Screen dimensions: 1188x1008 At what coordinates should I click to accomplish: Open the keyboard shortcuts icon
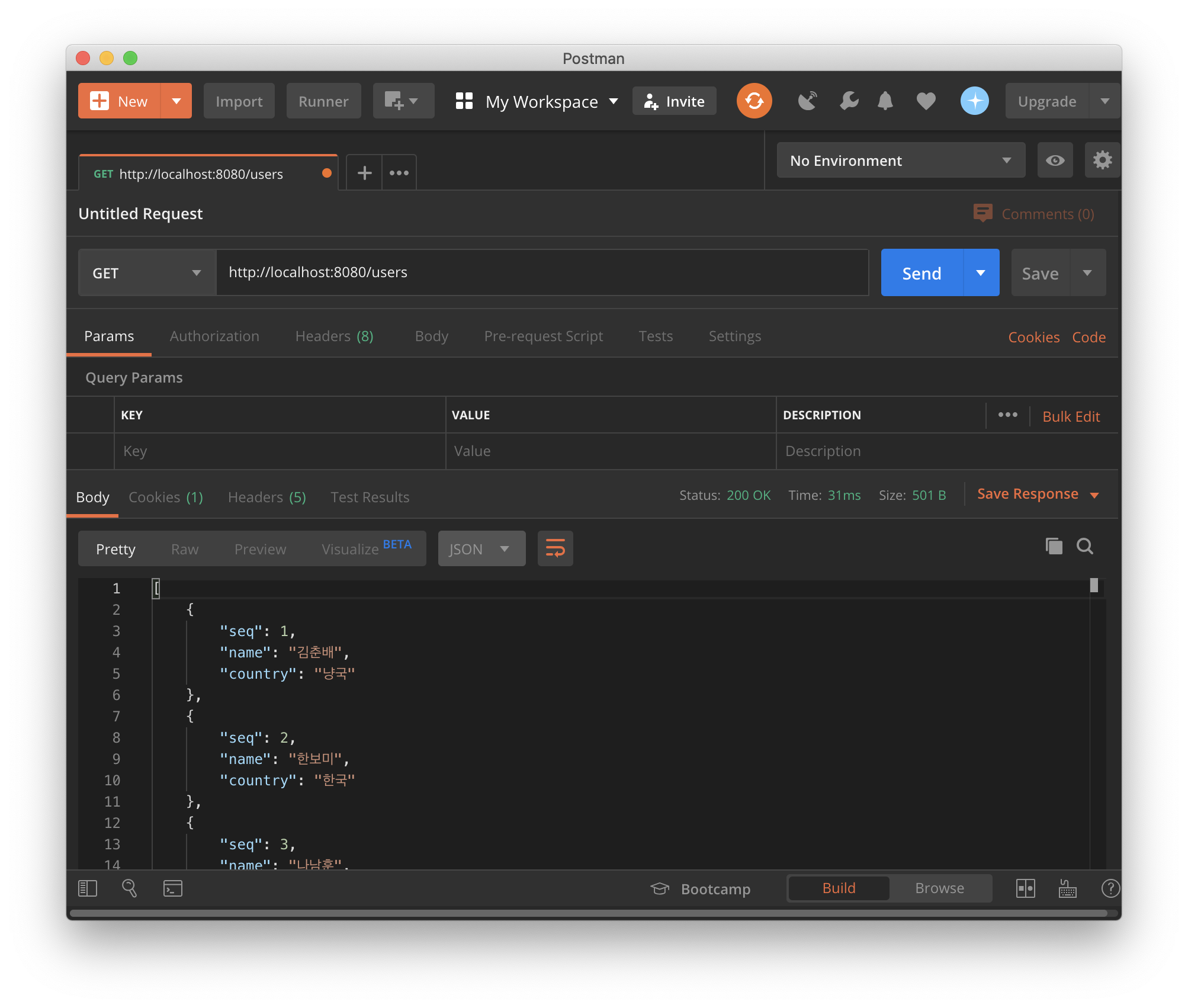(1067, 888)
